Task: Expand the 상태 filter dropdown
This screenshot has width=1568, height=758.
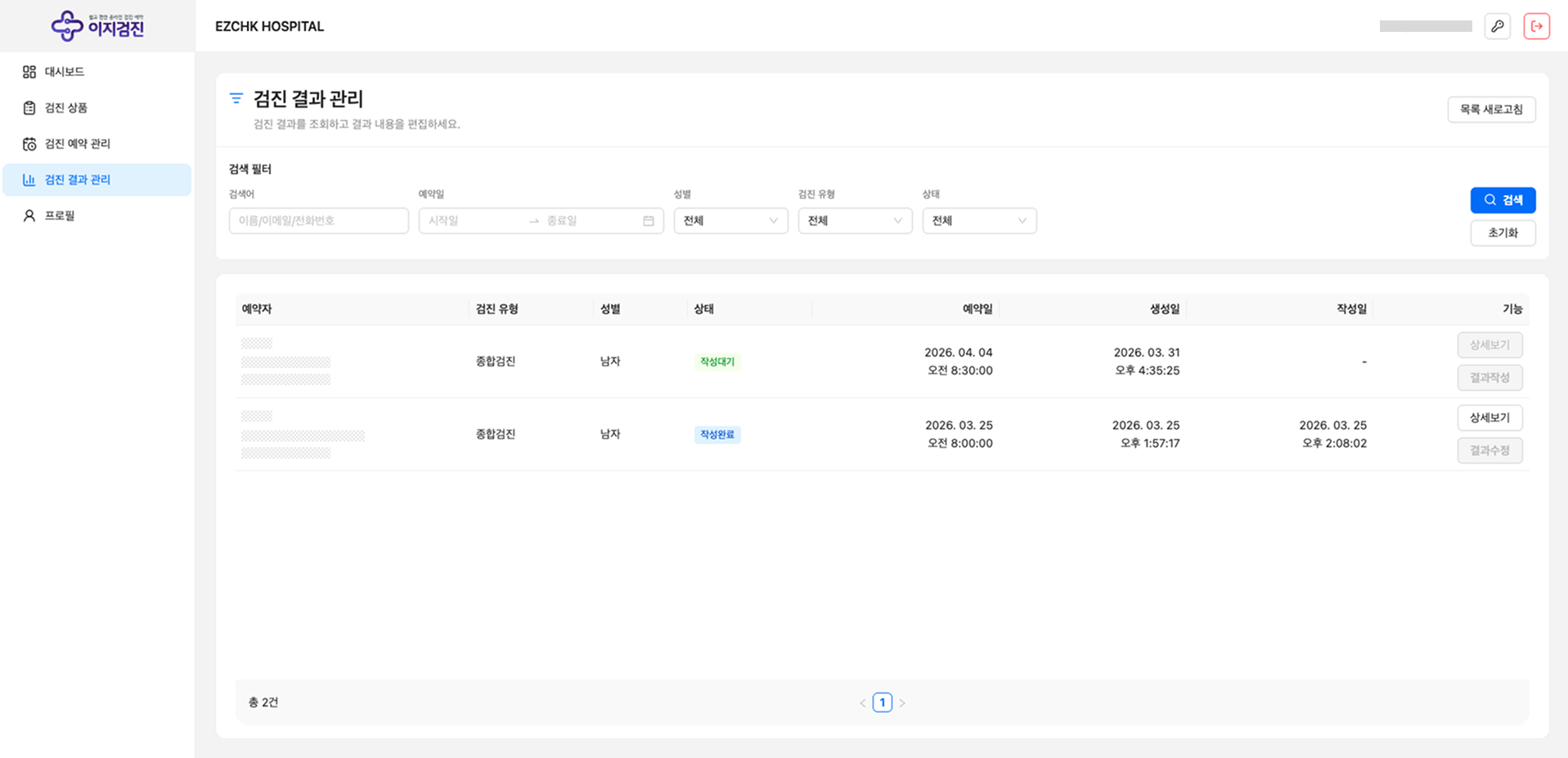Action: point(979,221)
